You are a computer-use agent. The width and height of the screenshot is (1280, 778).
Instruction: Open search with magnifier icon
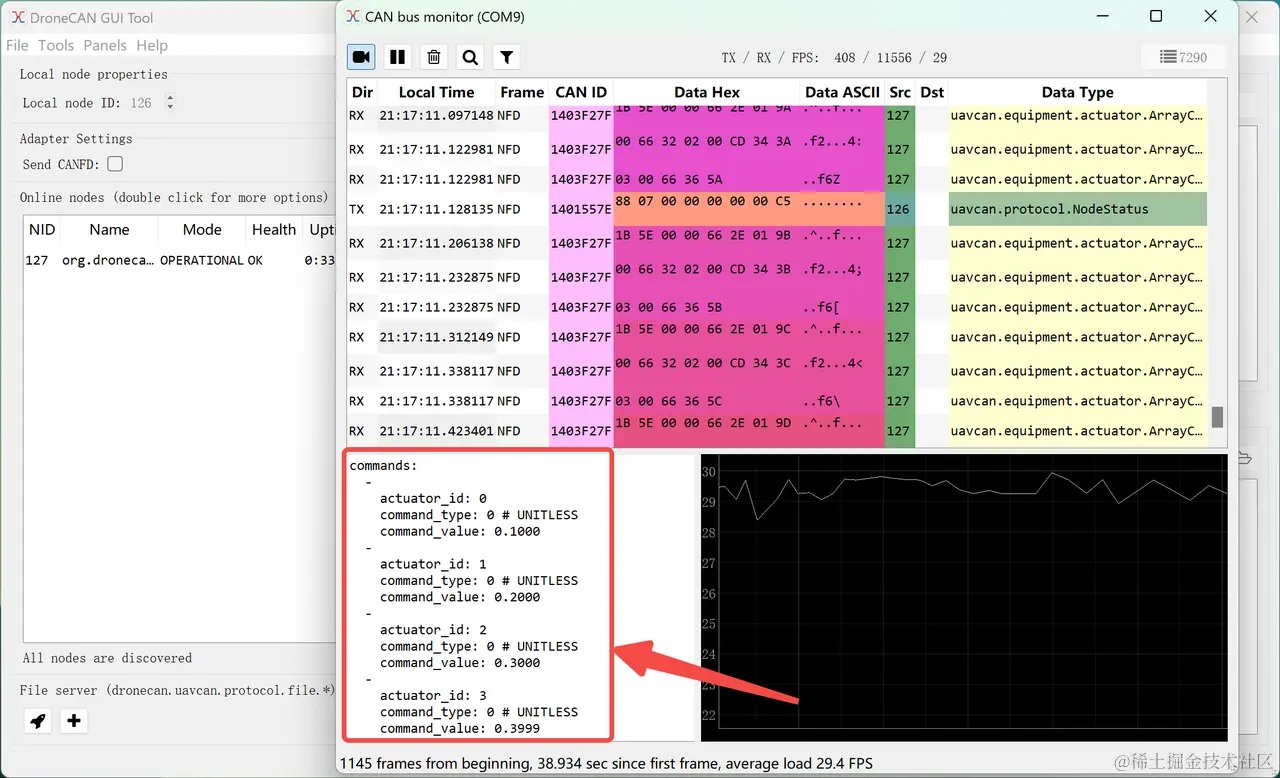470,58
